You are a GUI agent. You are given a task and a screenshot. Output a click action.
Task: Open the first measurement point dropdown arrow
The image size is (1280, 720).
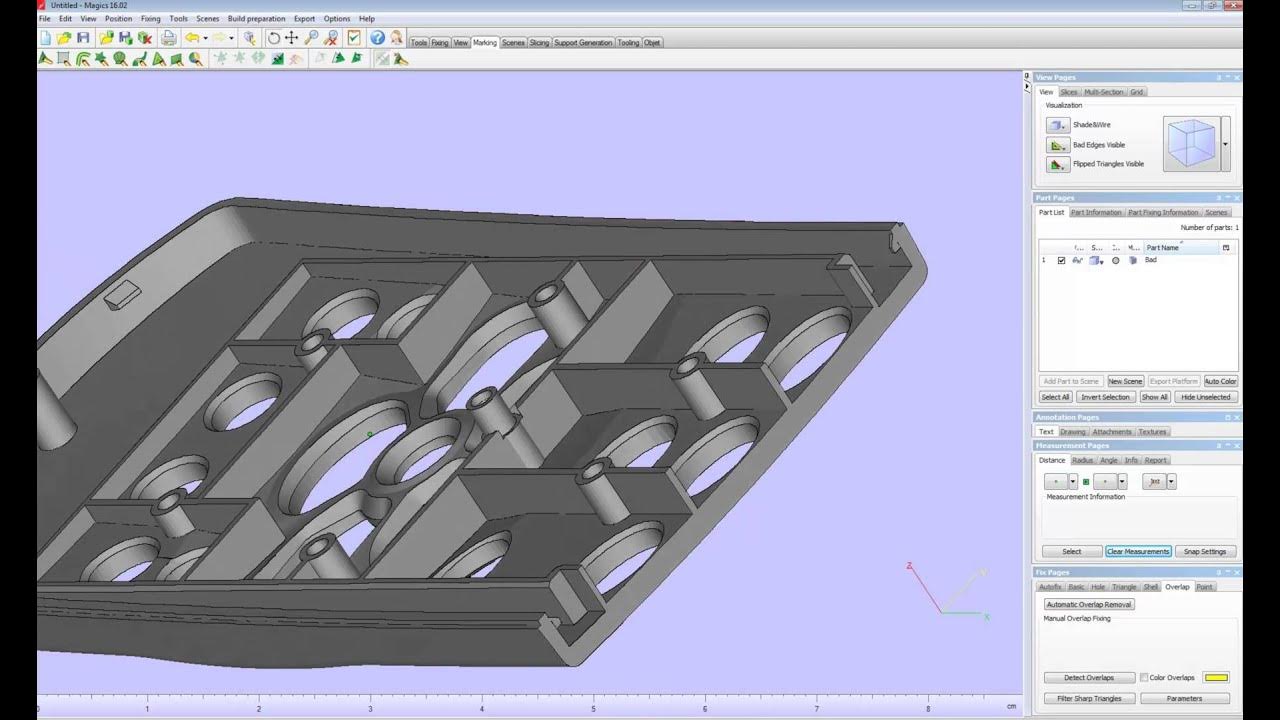(1073, 481)
